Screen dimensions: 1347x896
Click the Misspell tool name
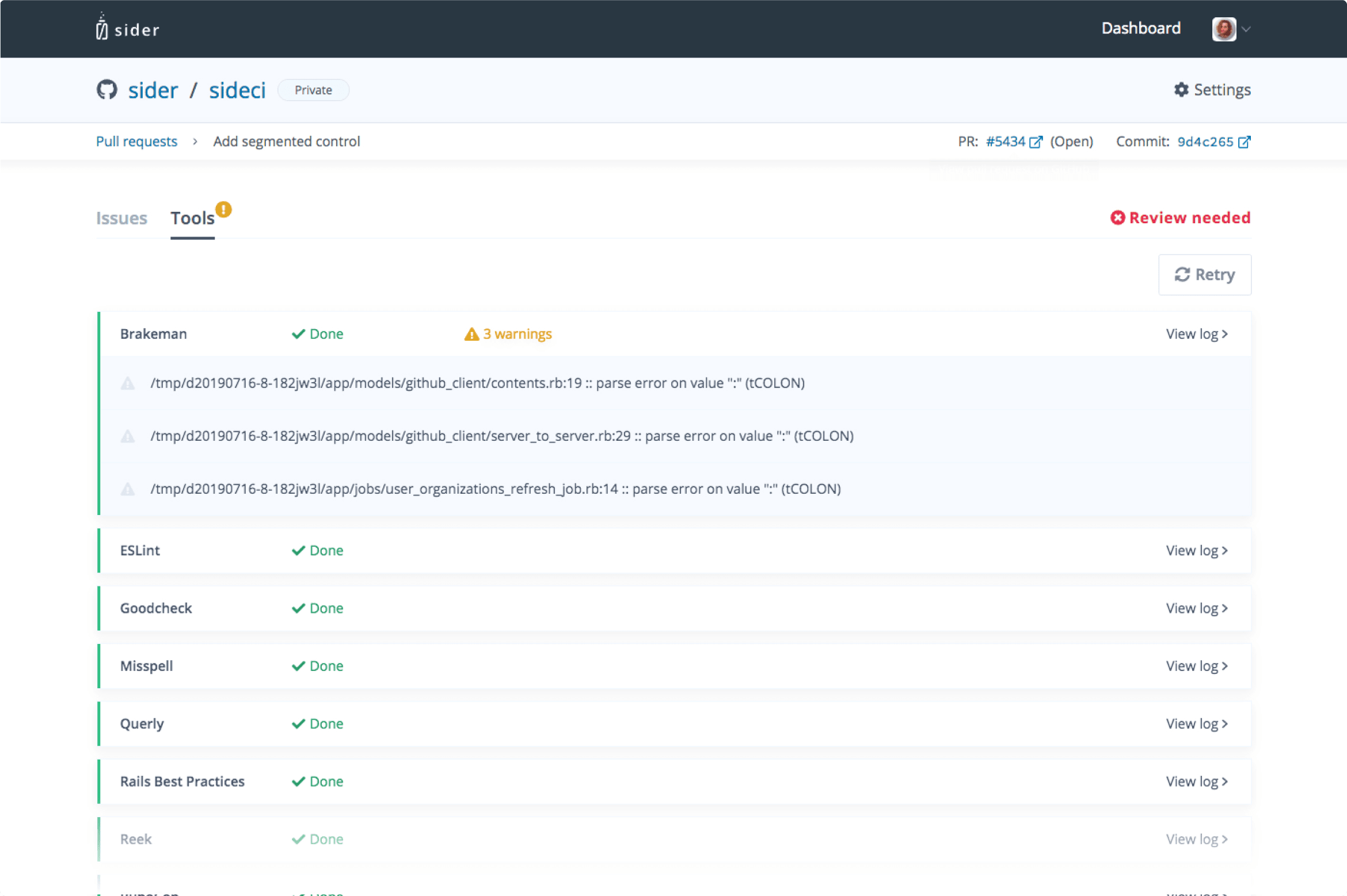pos(146,666)
